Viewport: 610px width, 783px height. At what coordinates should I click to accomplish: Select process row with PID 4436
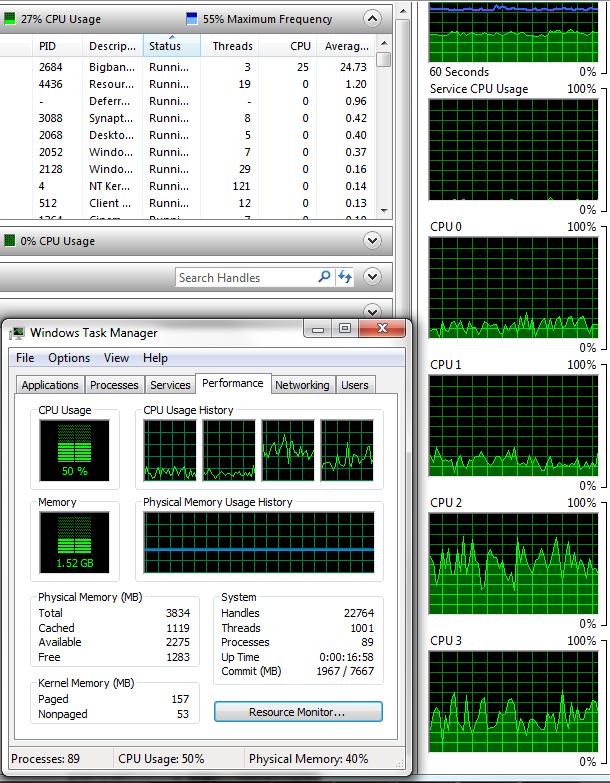coord(188,84)
